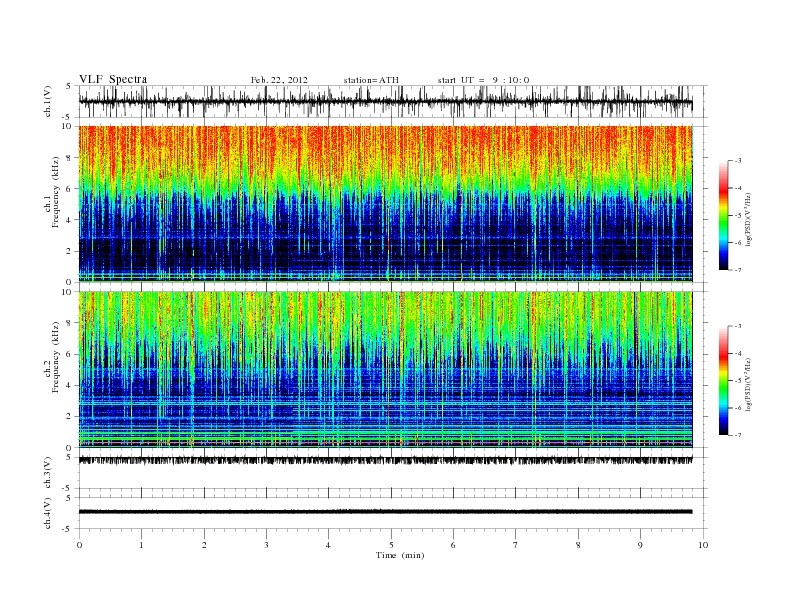Click the time axis tick label "5"

click(x=391, y=545)
